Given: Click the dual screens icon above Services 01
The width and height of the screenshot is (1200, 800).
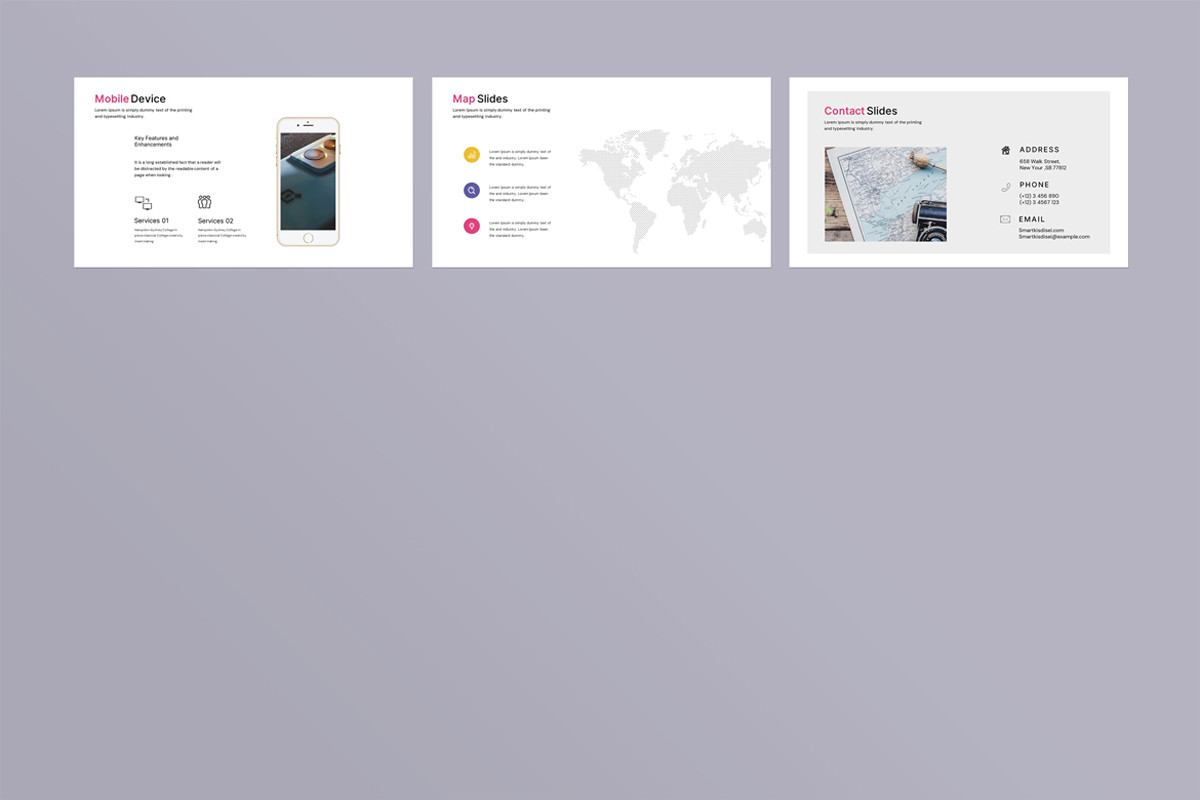Looking at the screenshot, I should tap(142, 202).
